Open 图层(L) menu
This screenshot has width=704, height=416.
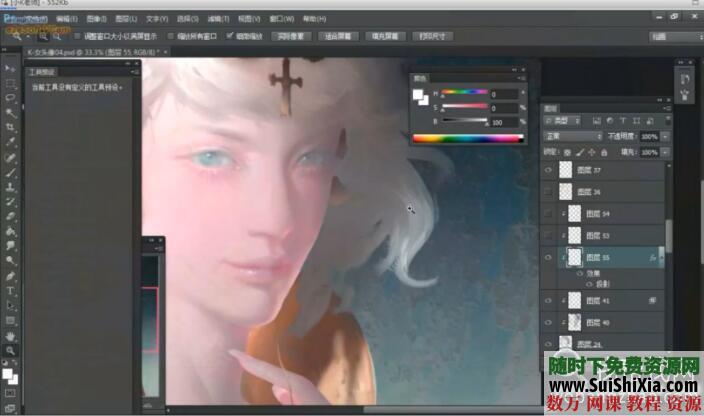[x=126, y=19]
